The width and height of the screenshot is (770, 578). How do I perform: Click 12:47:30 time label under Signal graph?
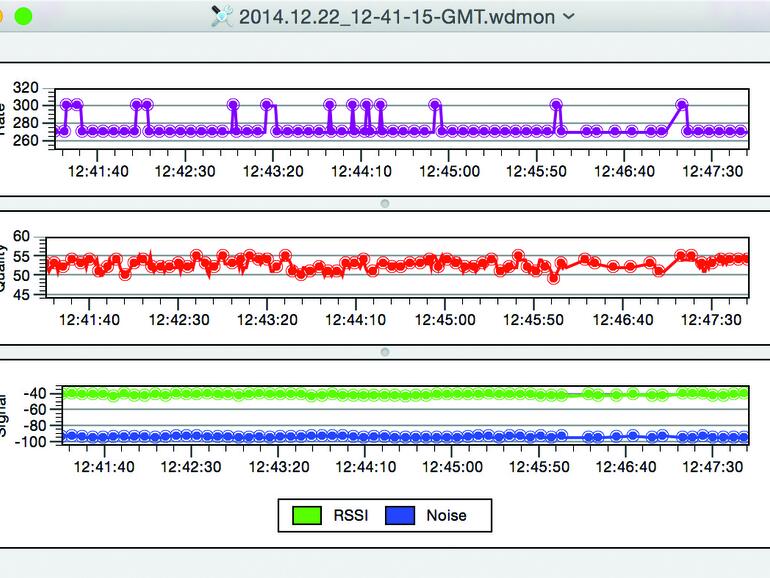tap(713, 467)
